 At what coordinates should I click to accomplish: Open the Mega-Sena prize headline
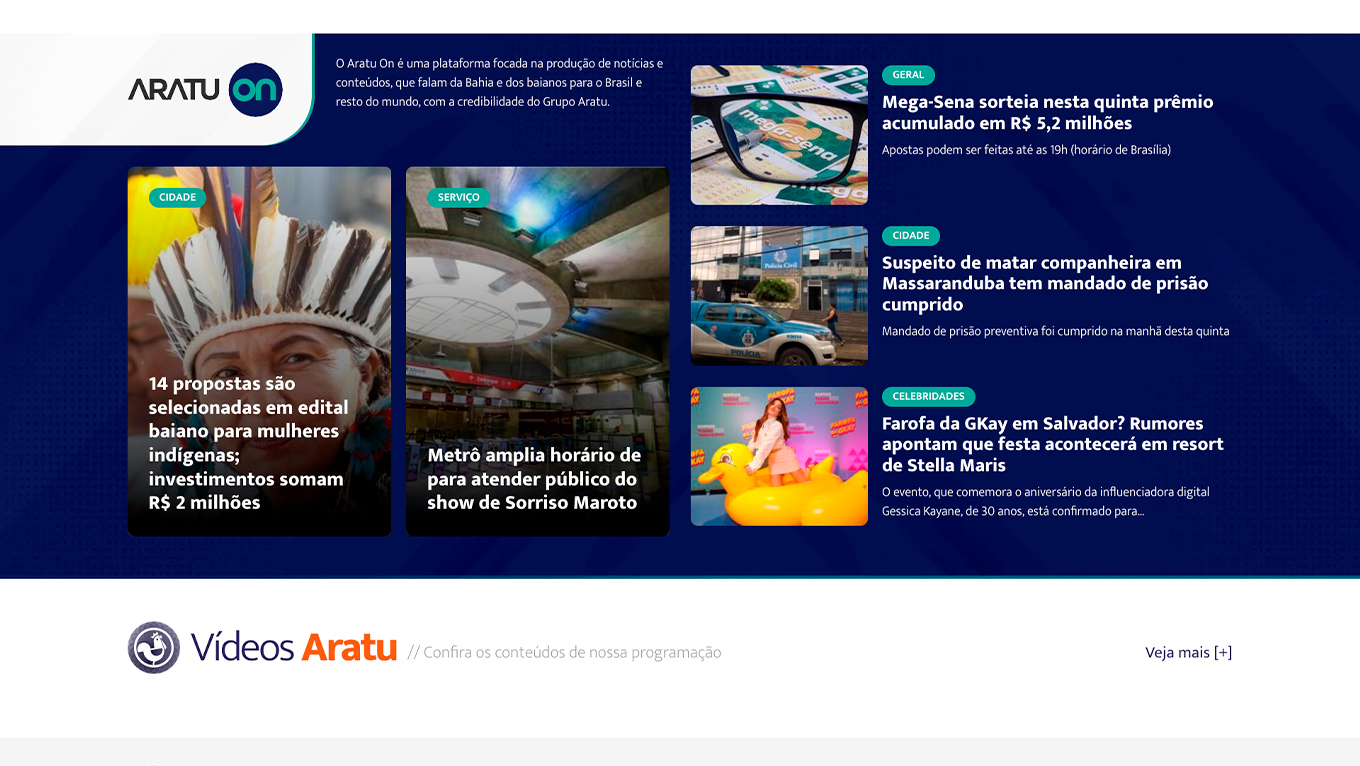pos(1047,112)
